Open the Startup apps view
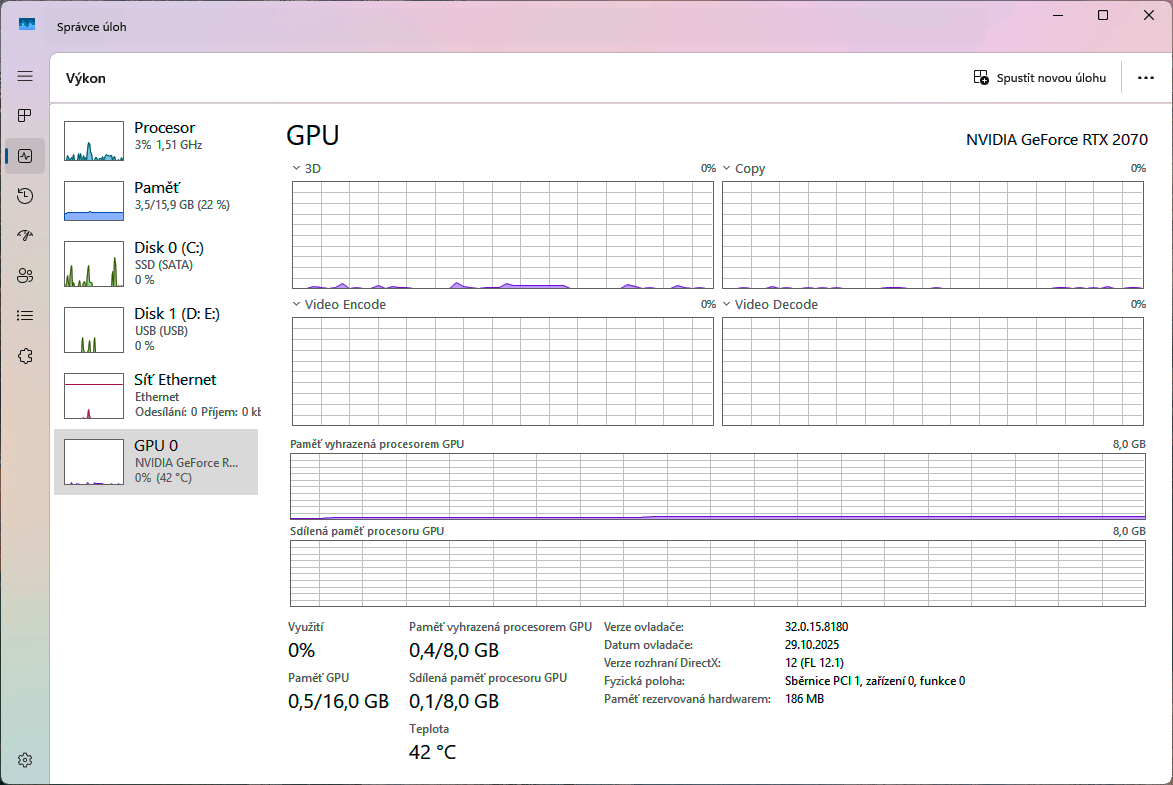The width and height of the screenshot is (1173, 785). coord(25,235)
